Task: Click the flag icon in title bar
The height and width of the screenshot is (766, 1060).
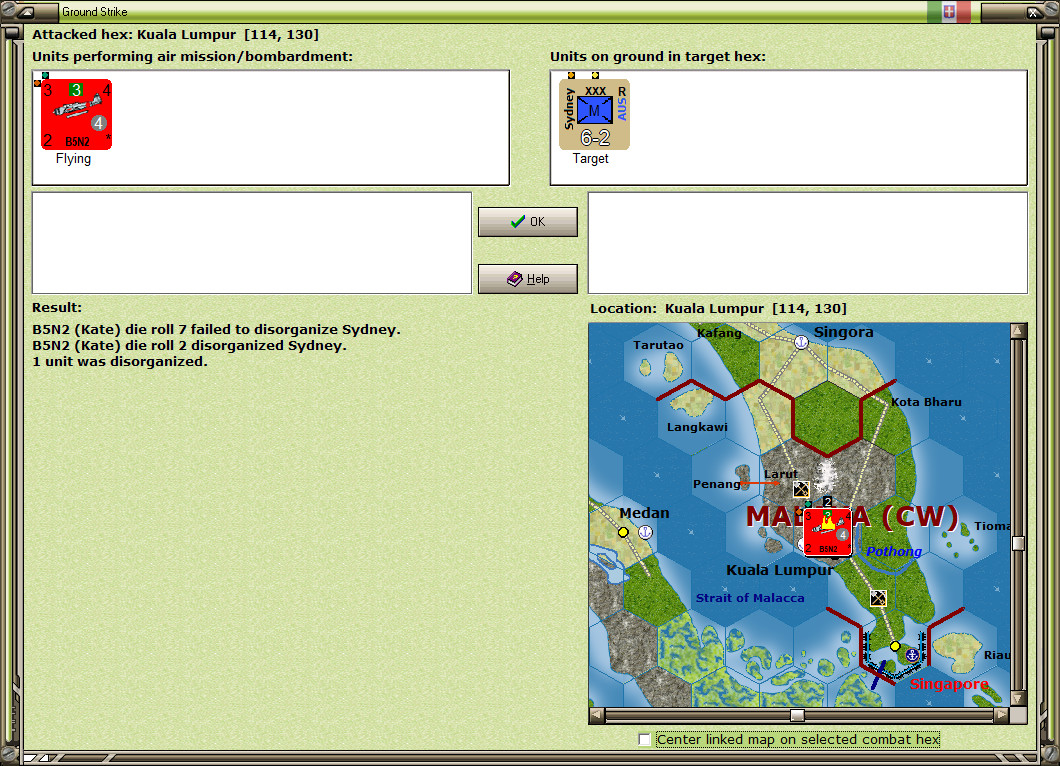Action: (x=949, y=11)
